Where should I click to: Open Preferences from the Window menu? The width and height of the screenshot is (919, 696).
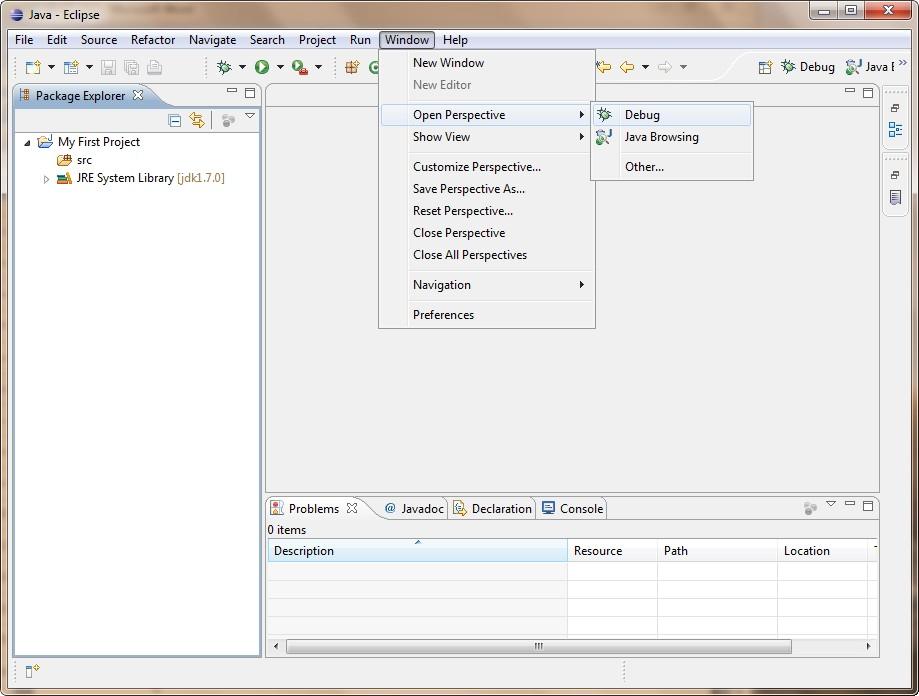point(487,315)
